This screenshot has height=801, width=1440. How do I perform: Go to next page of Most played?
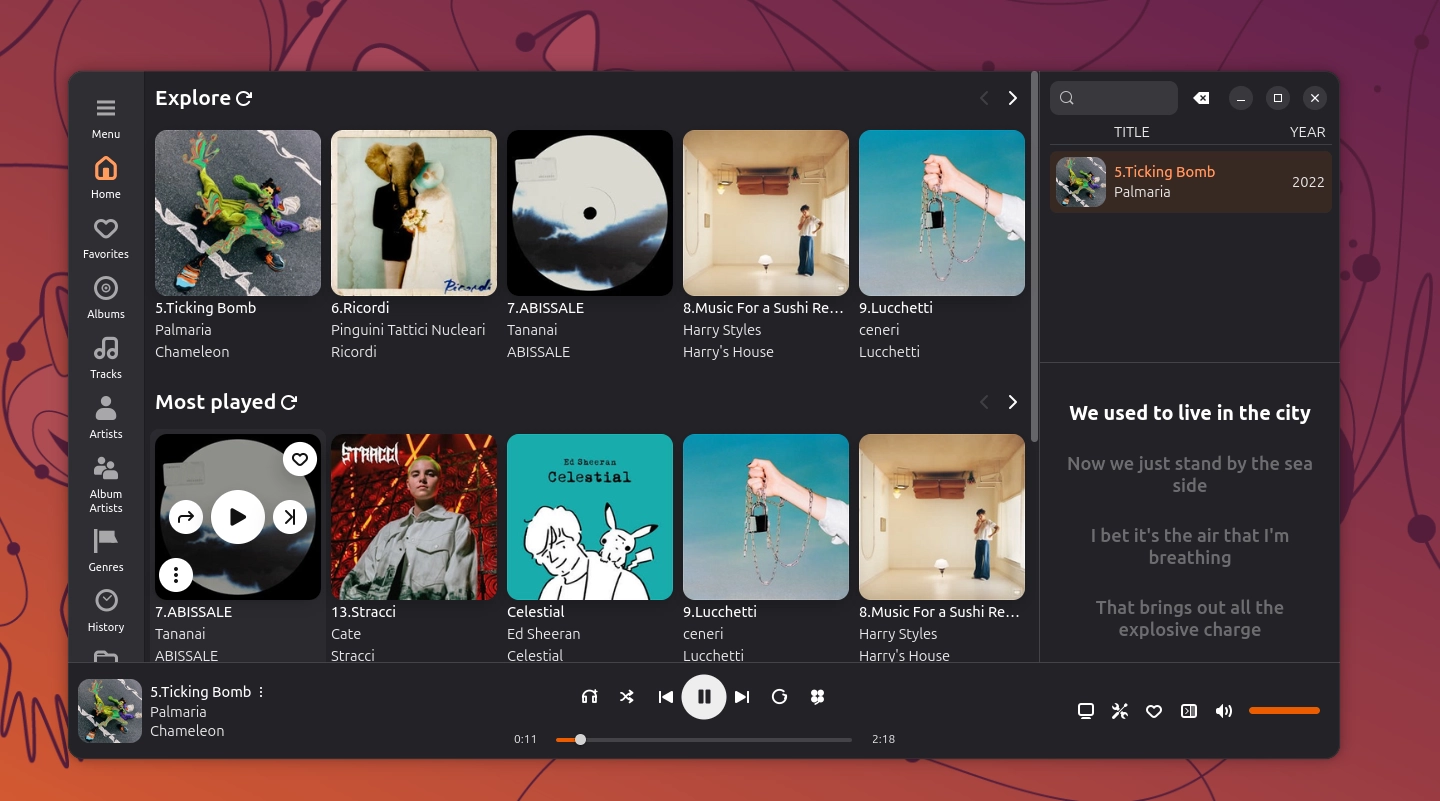[x=1012, y=402]
